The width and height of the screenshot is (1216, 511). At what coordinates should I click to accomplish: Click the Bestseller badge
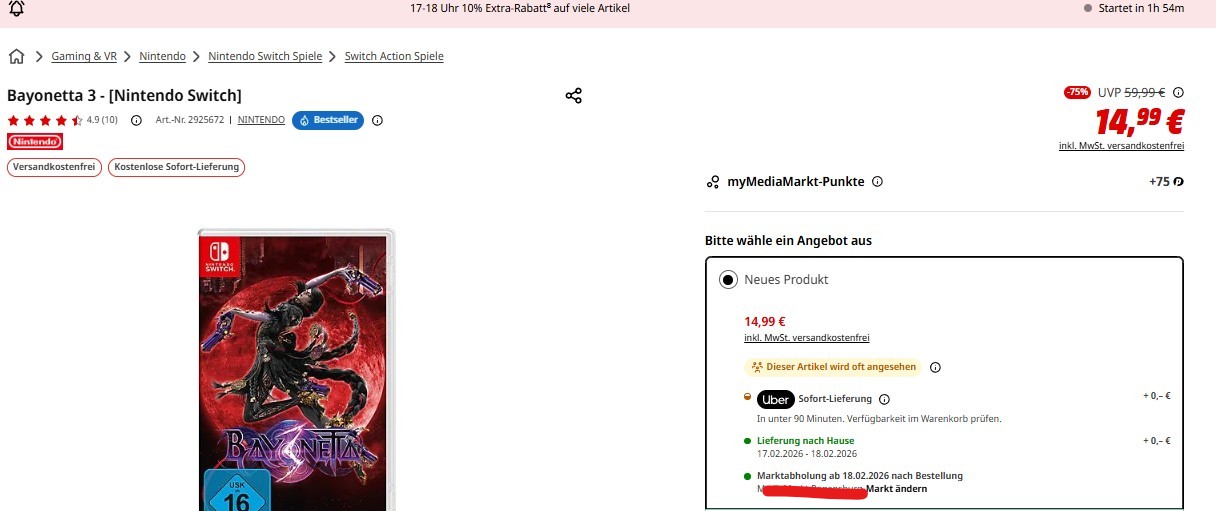coord(328,120)
